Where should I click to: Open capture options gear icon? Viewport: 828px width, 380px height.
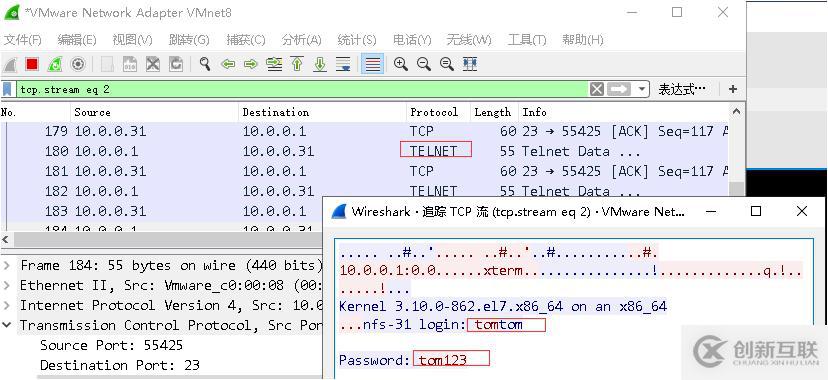[x=78, y=64]
